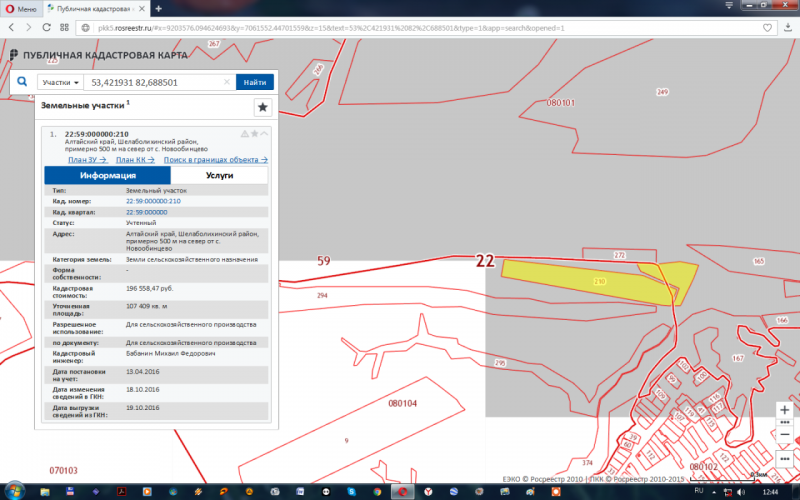Click area value 107 409 кв. м

(x=146, y=306)
